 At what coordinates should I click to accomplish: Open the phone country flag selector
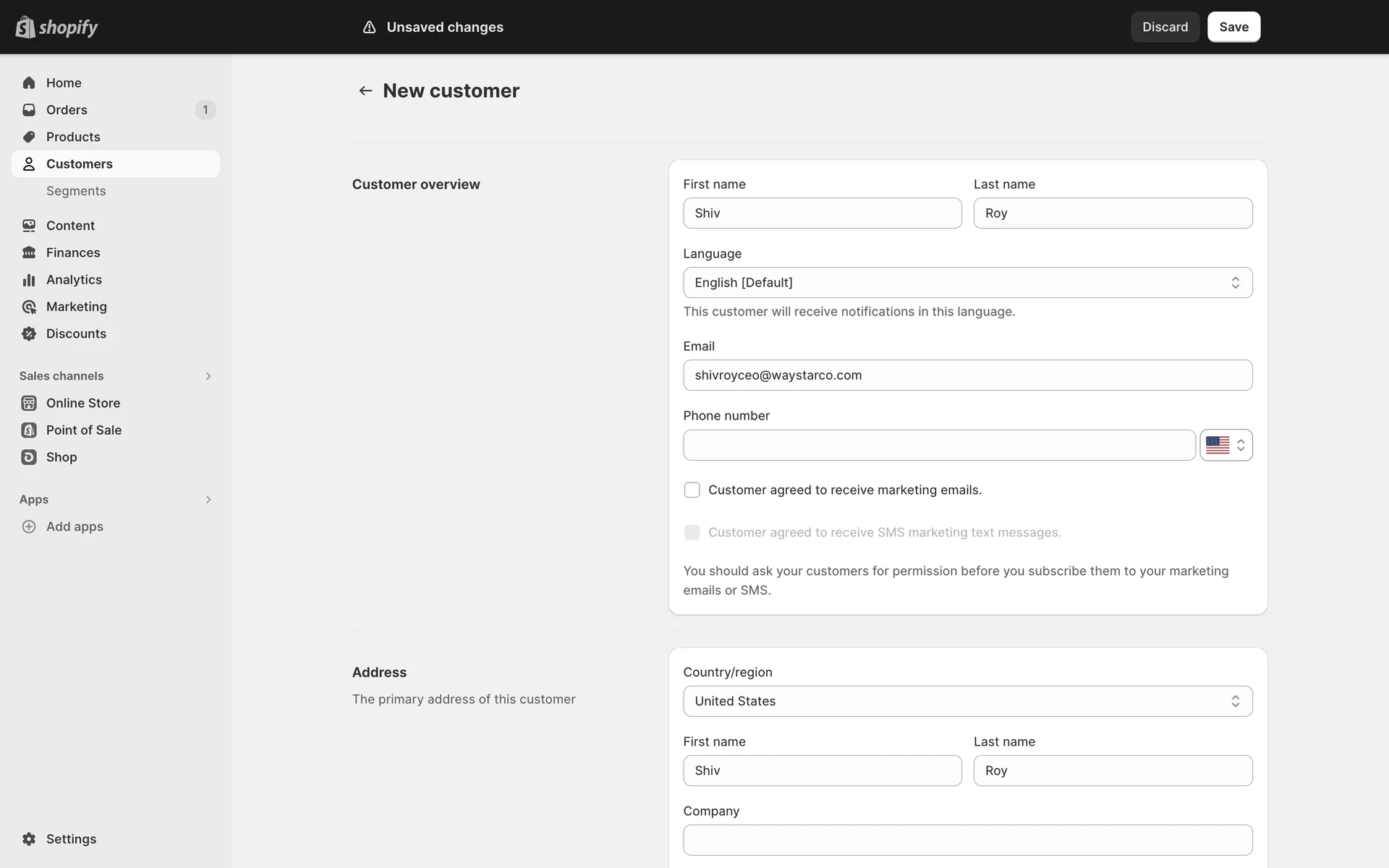click(1226, 446)
